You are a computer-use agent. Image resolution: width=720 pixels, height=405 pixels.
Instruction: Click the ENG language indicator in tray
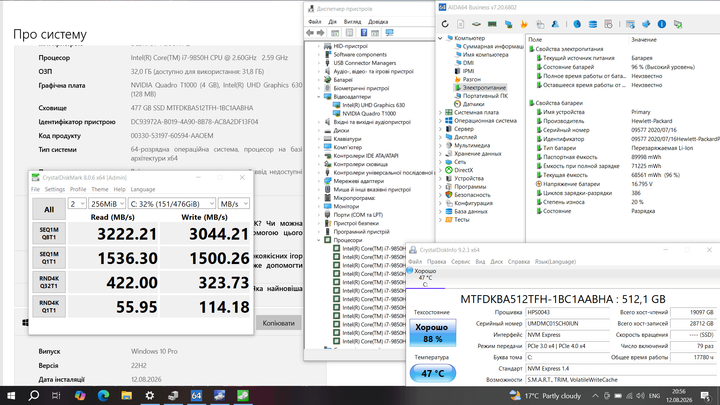[x=654, y=395]
